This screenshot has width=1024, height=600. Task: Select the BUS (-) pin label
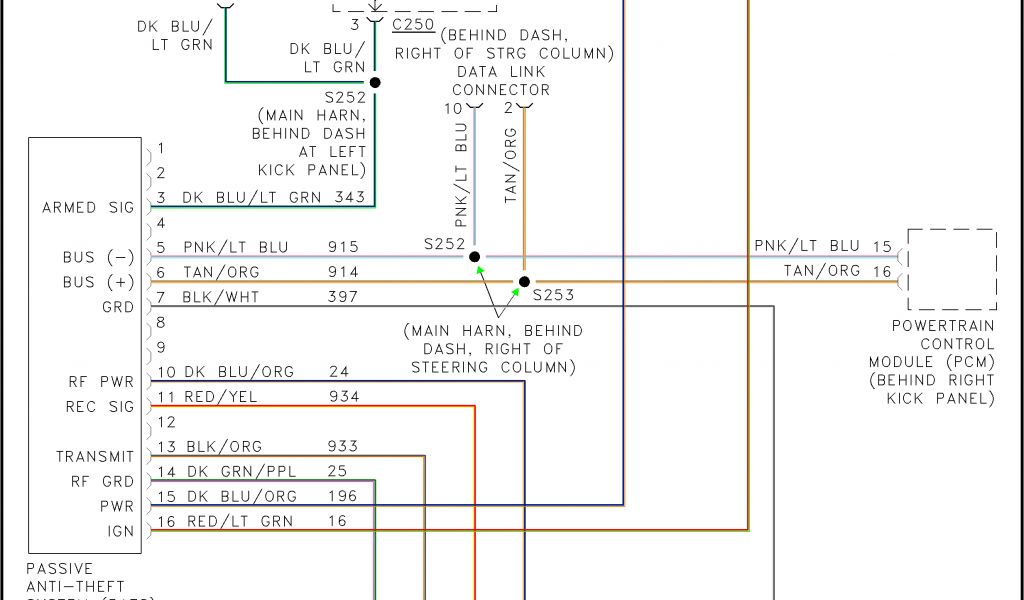tap(98, 258)
